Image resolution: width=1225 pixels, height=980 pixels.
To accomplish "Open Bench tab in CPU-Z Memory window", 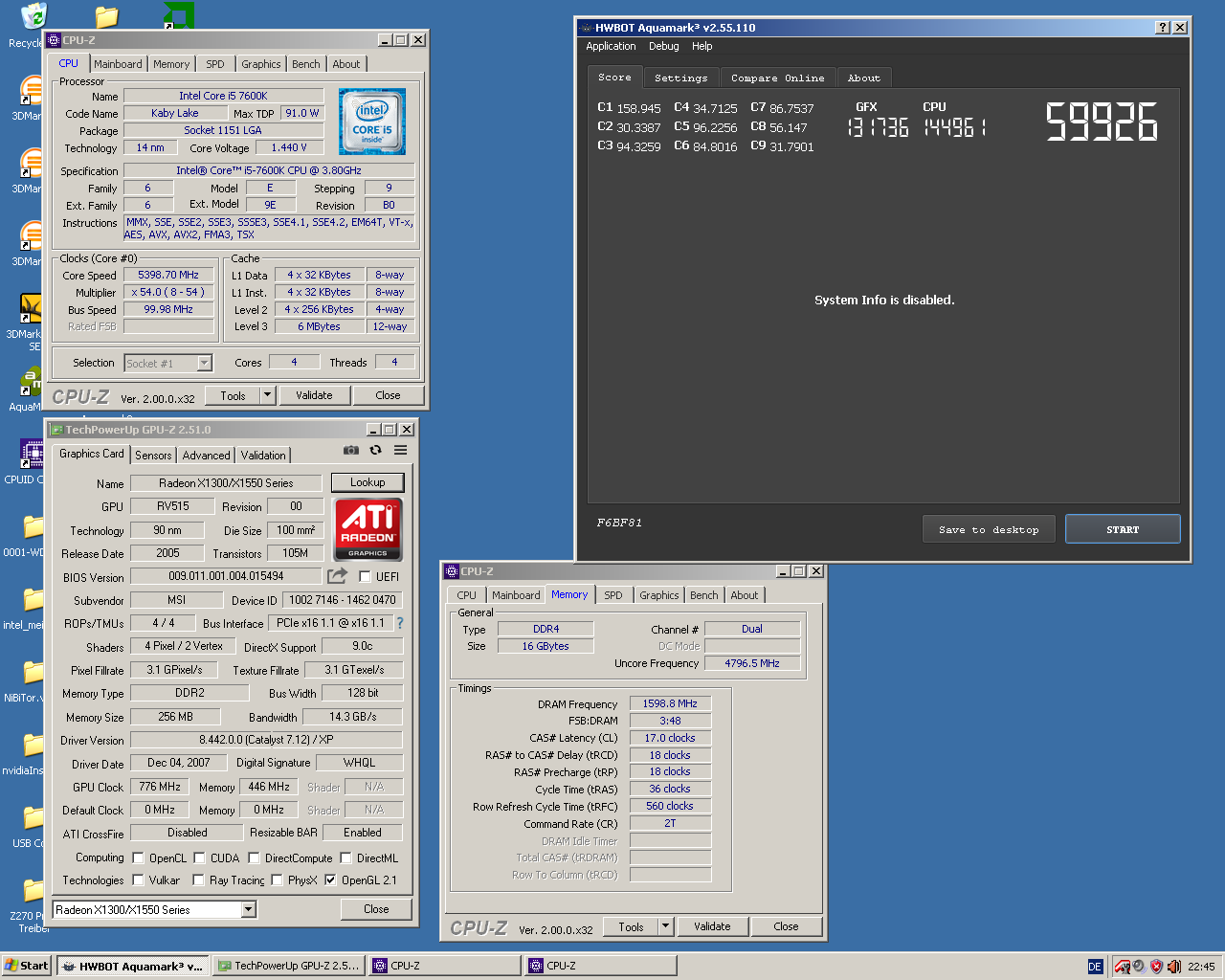I will pos(704,595).
